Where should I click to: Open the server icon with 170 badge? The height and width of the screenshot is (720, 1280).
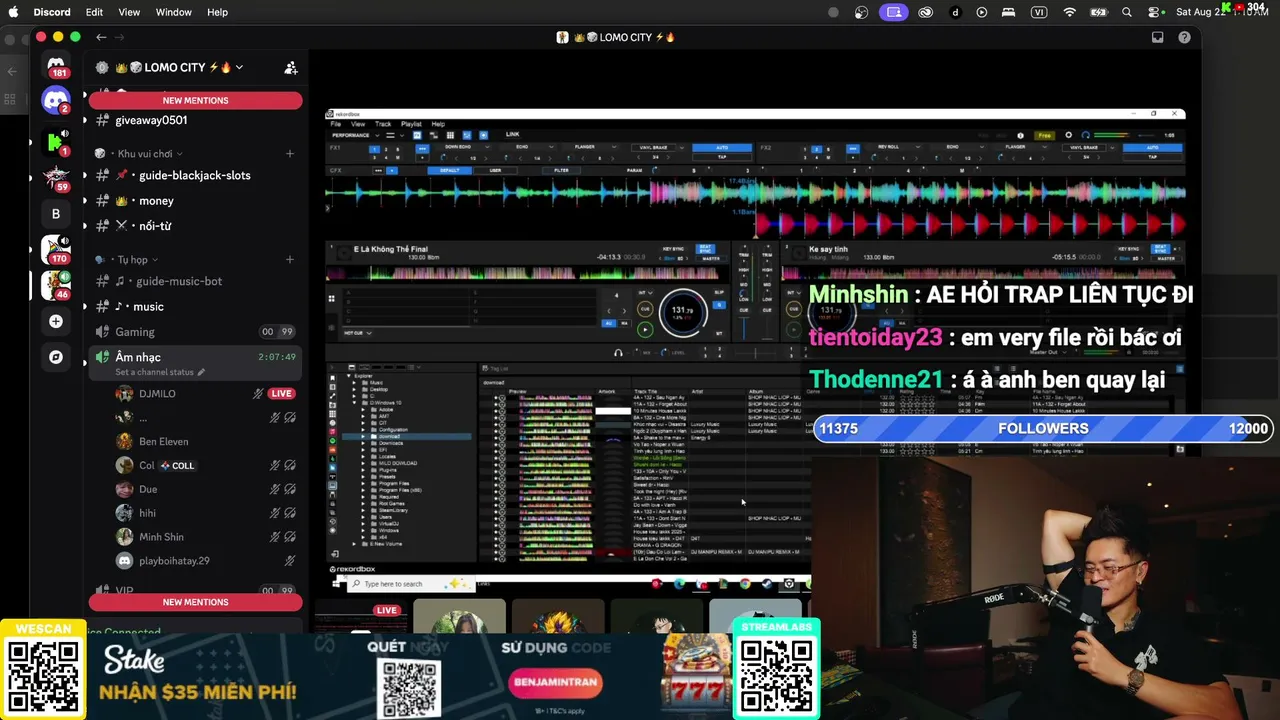coord(56,249)
